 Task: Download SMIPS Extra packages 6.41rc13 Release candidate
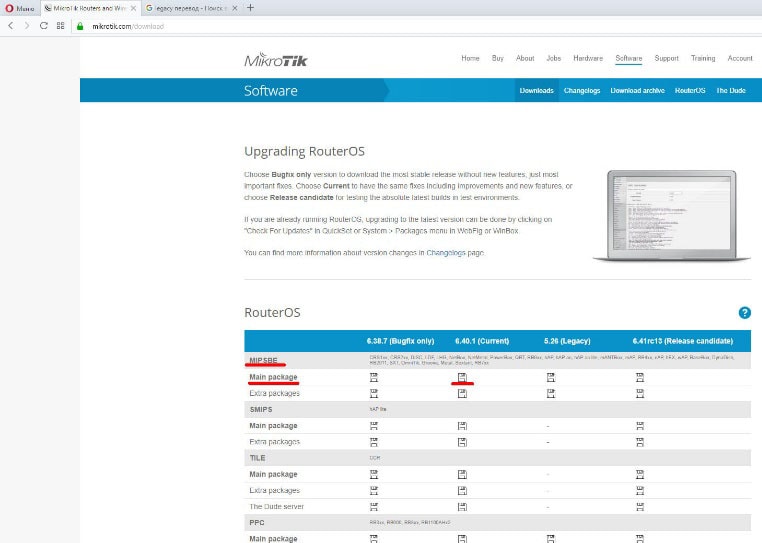coord(640,442)
